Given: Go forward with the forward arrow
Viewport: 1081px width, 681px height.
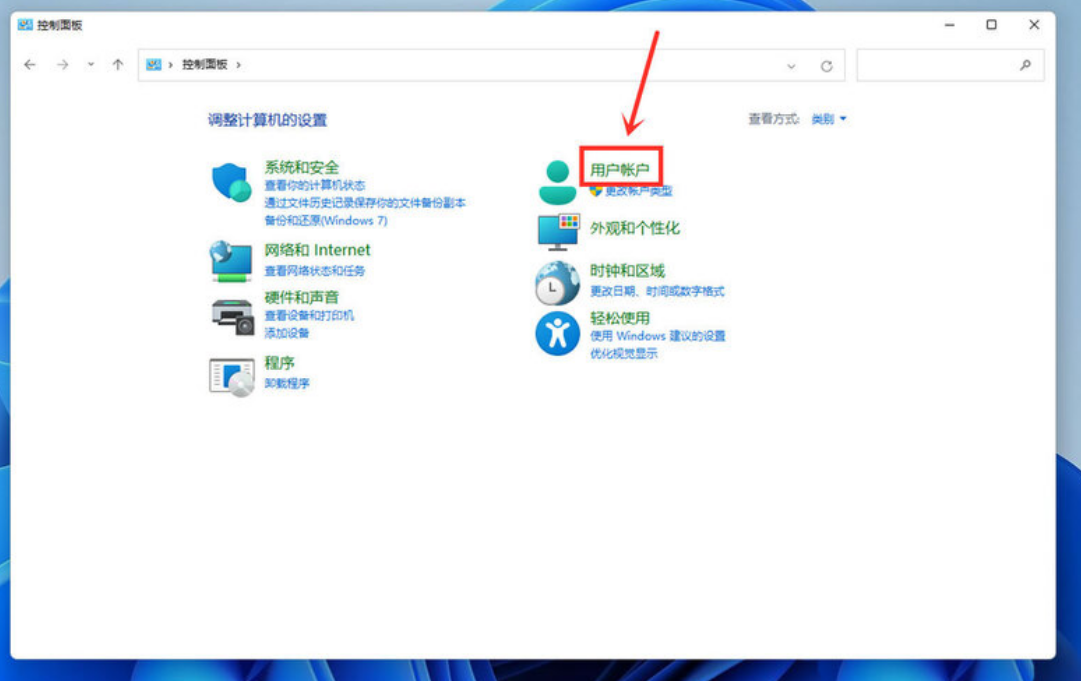Looking at the screenshot, I should [63, 65].
